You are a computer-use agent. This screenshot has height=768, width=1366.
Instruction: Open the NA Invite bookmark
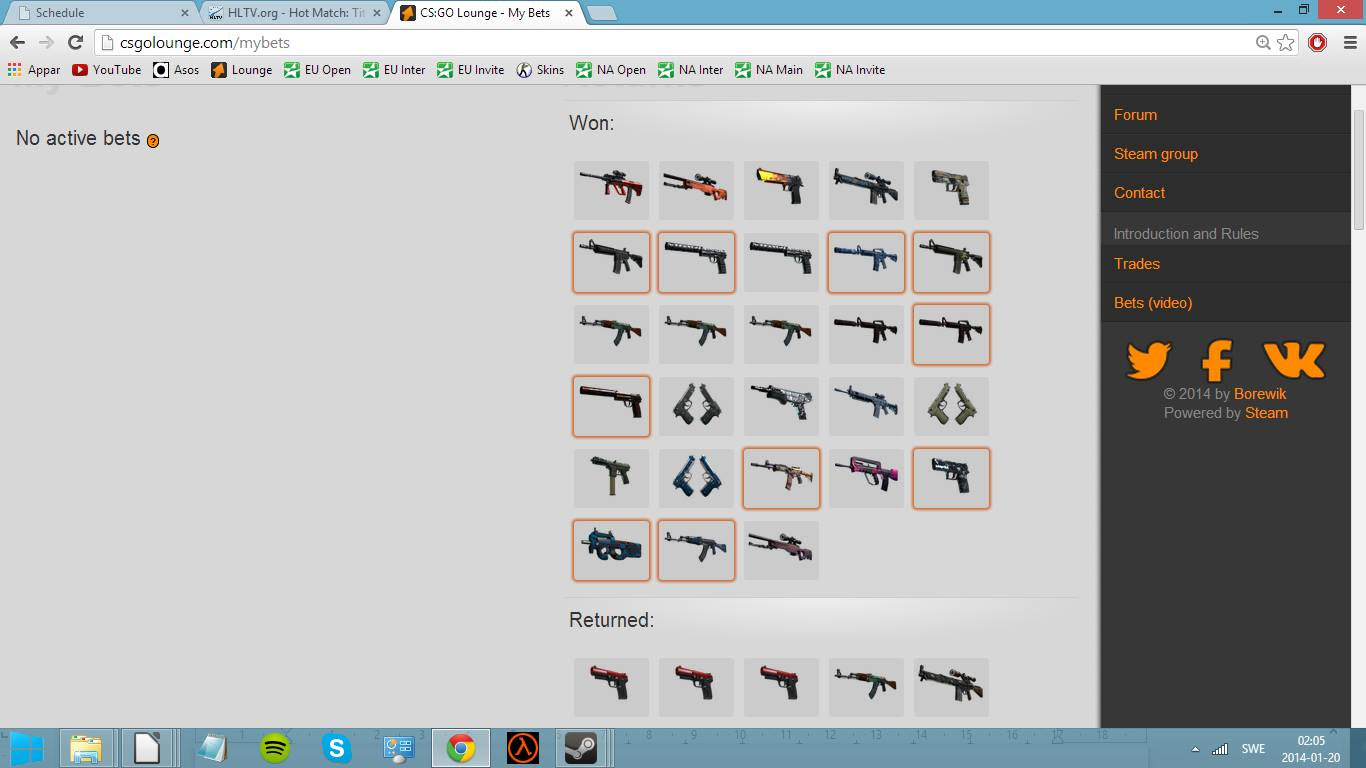(850, 70)
